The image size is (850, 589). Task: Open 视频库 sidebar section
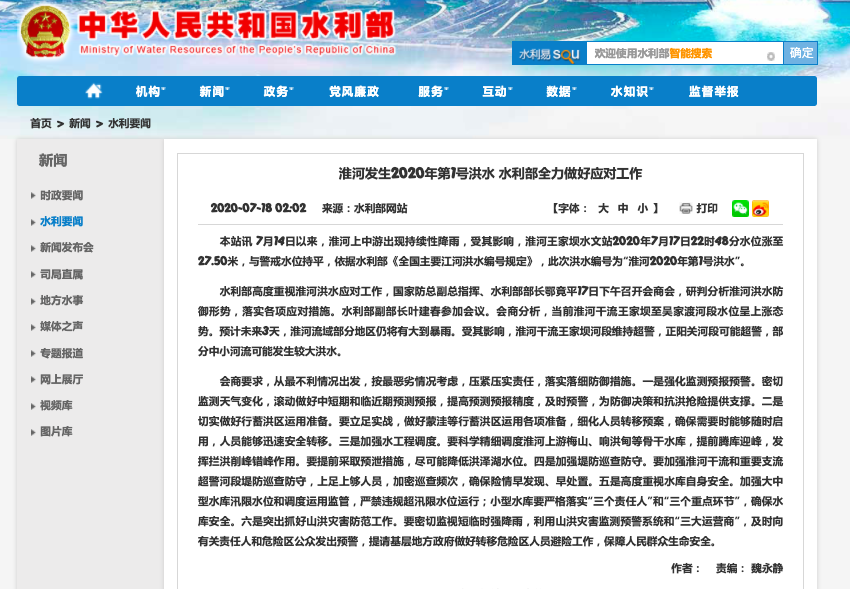click(x=56, y=405)
